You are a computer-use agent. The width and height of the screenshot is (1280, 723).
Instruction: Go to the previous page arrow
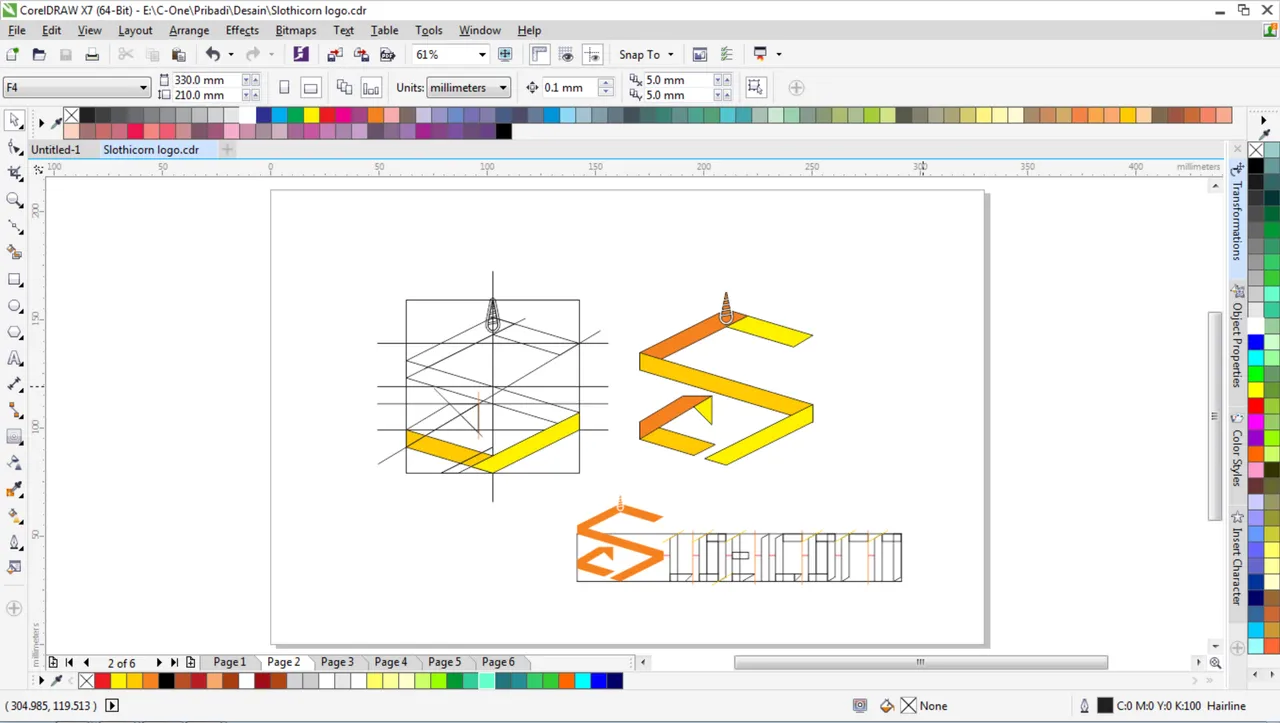tap(86, 662)
